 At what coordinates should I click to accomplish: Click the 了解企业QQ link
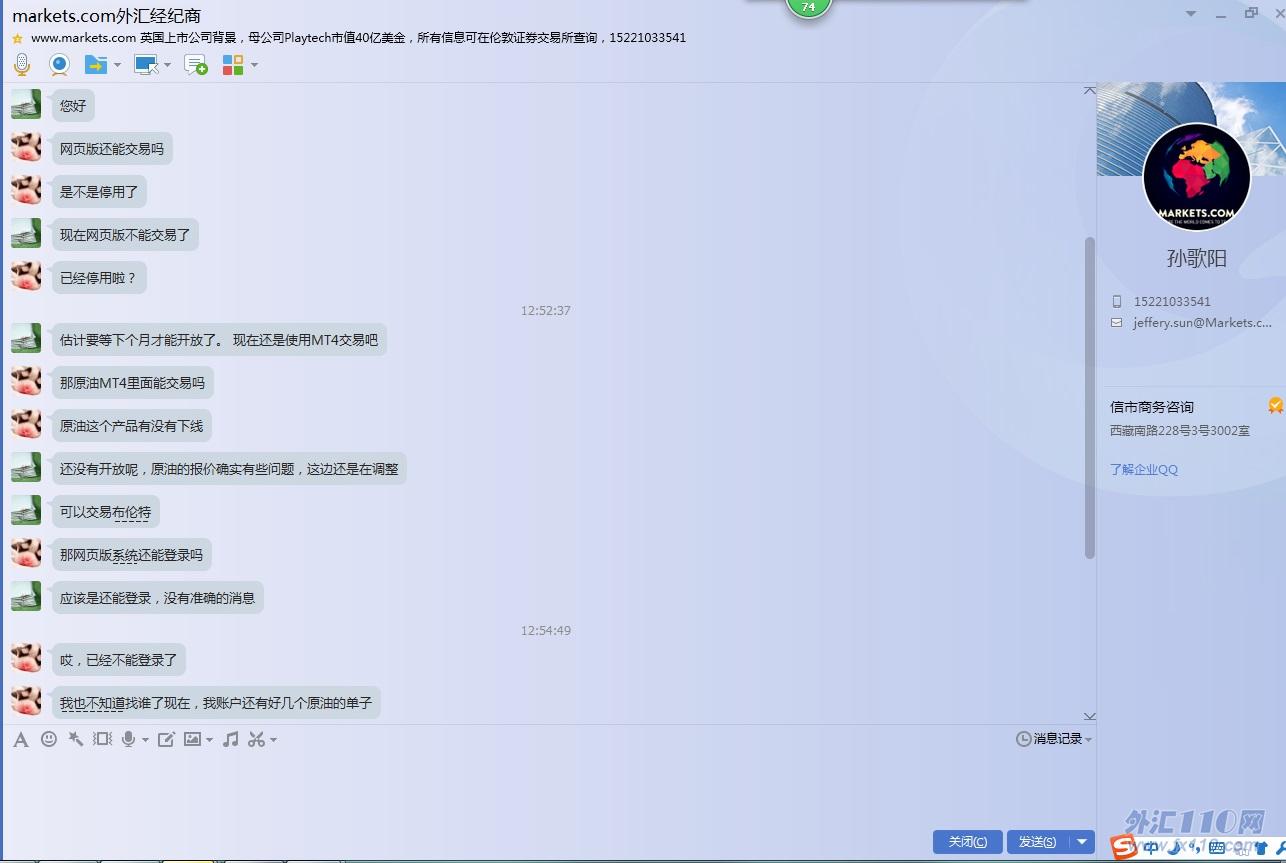[1144, 470]
